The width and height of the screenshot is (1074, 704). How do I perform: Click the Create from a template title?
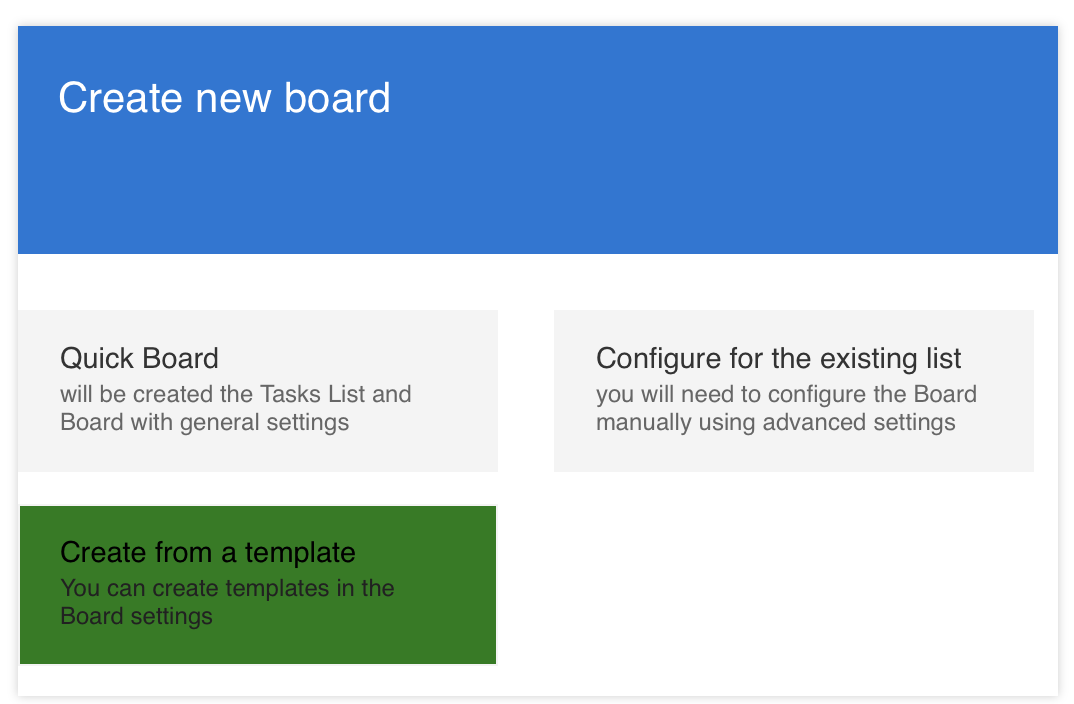(207, 552)
